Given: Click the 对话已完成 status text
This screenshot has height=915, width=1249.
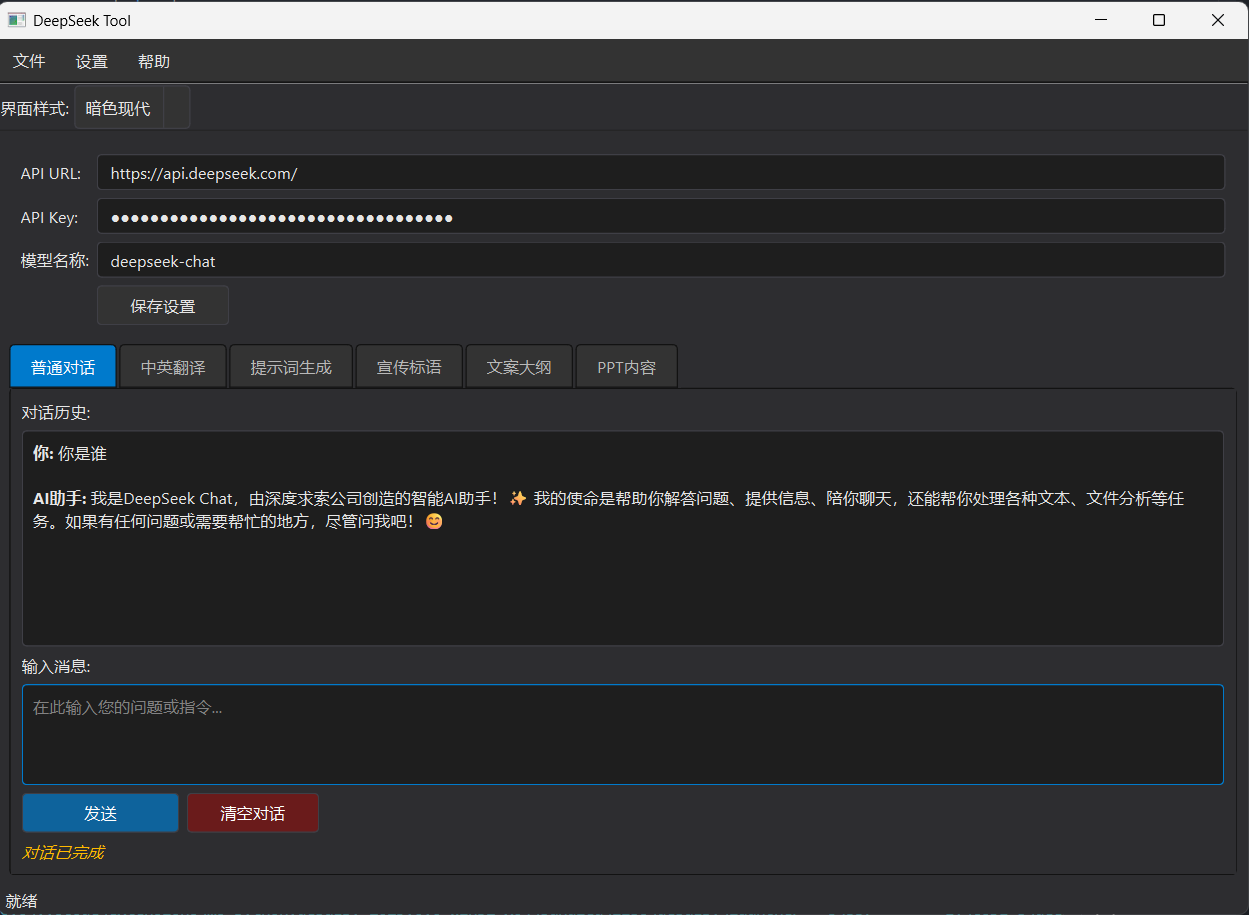Looking at the screenshot, I should [x=63, y=853].
